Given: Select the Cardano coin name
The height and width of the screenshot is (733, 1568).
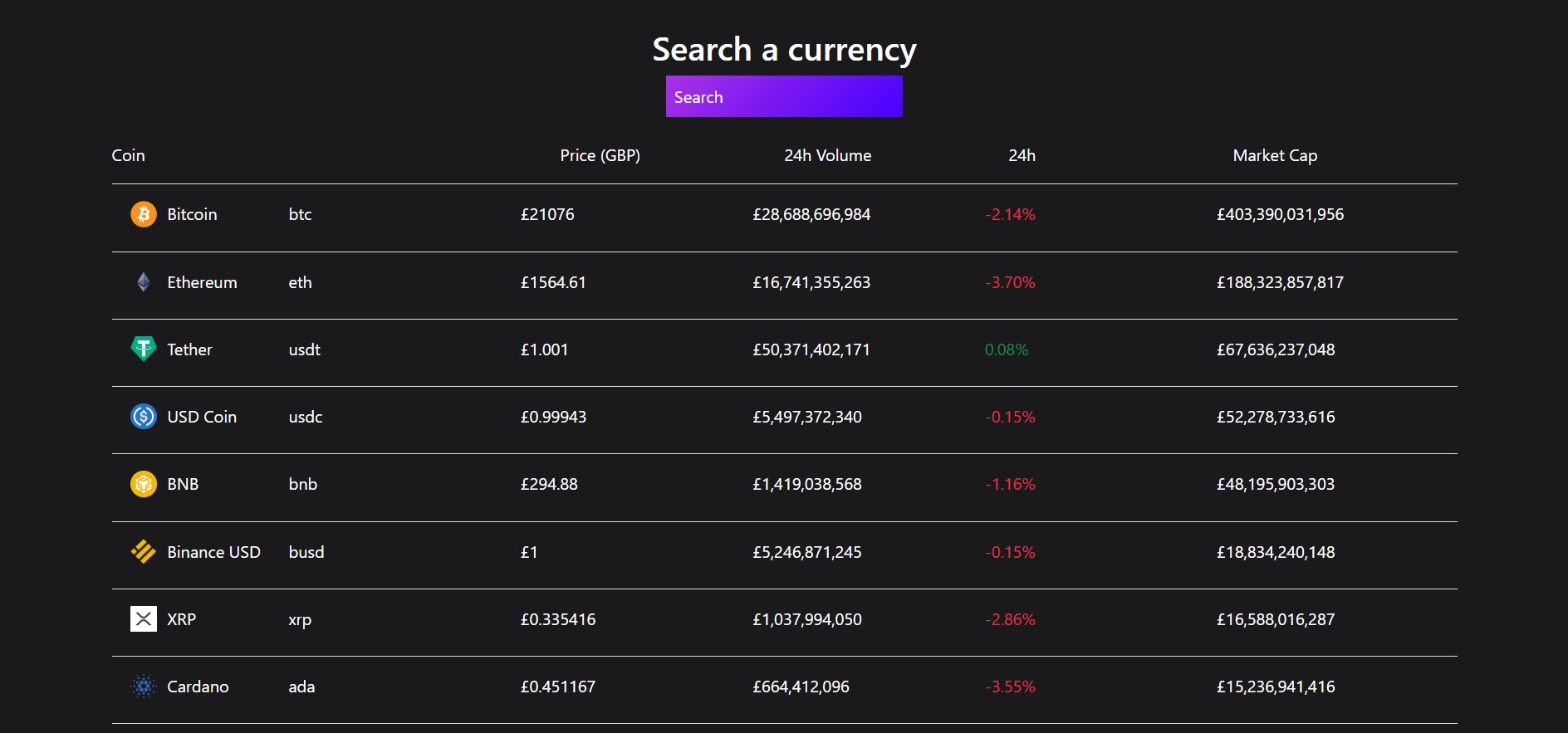Looking at the screenshot, I should [198, 687].
